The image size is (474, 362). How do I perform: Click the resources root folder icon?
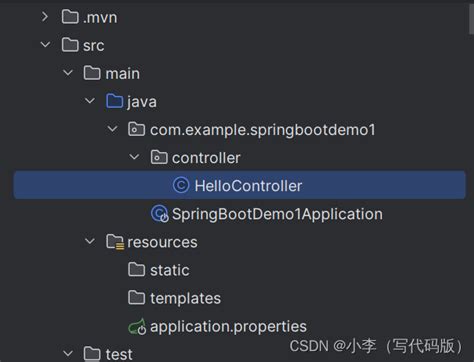tap(115, 242)
